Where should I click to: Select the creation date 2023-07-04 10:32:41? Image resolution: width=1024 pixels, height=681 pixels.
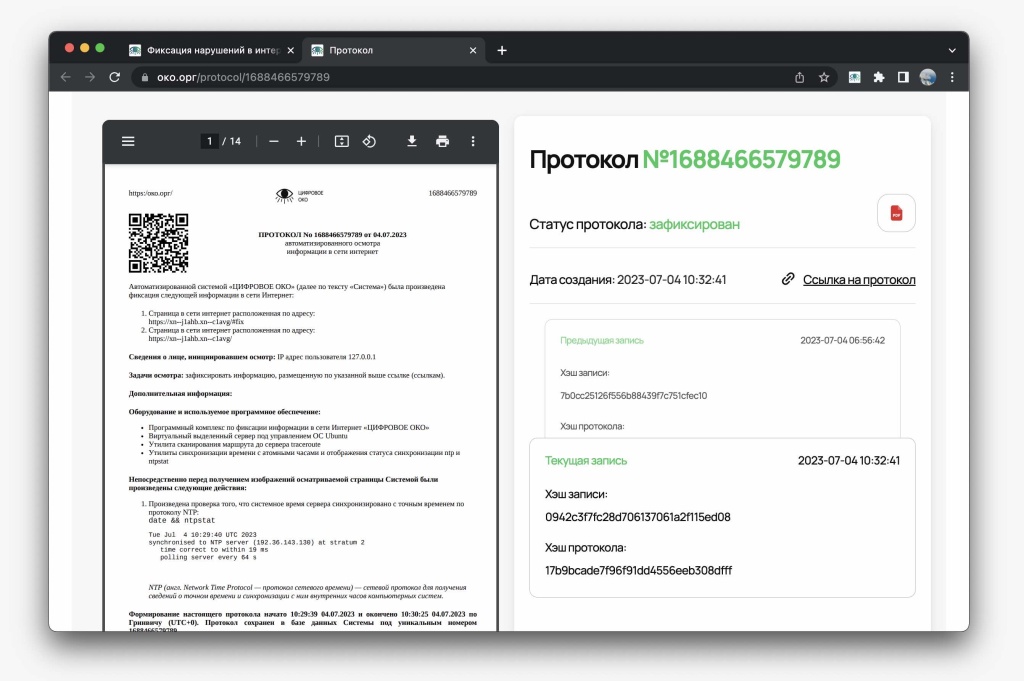pos(671,279)
